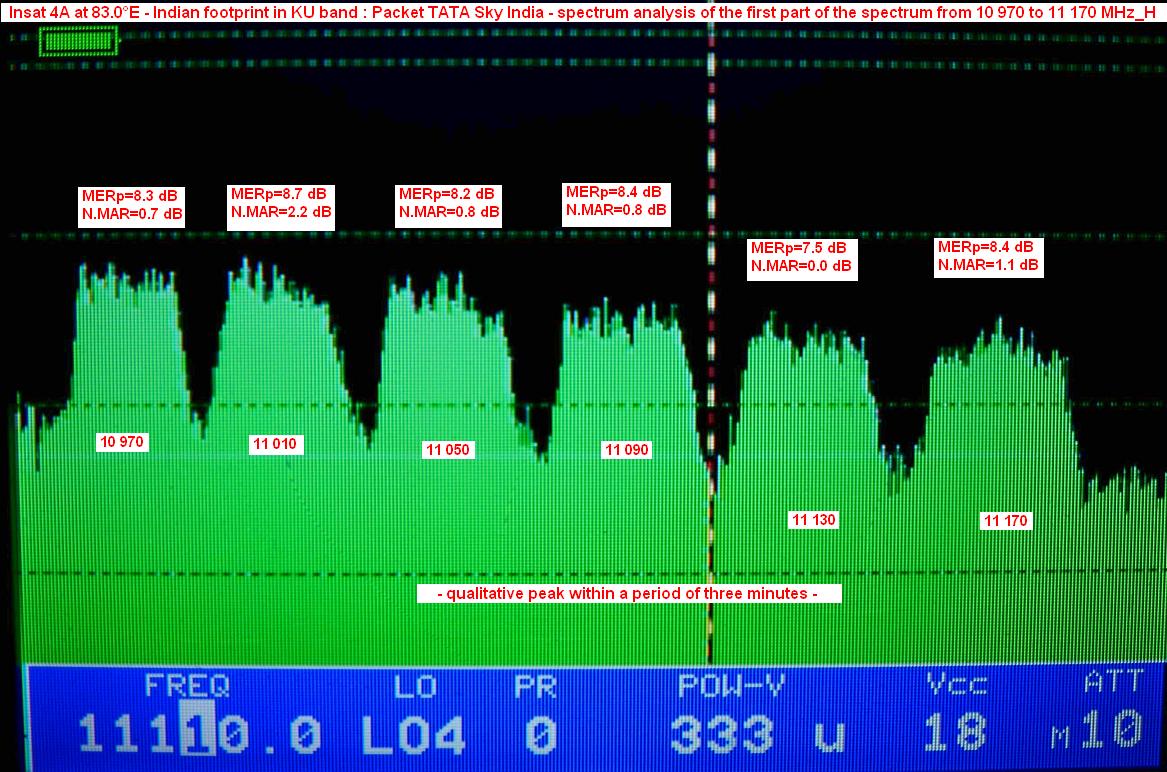Click the 10 970 frequency label
The width and height of the screenshot is (1167, 772).
123,441
